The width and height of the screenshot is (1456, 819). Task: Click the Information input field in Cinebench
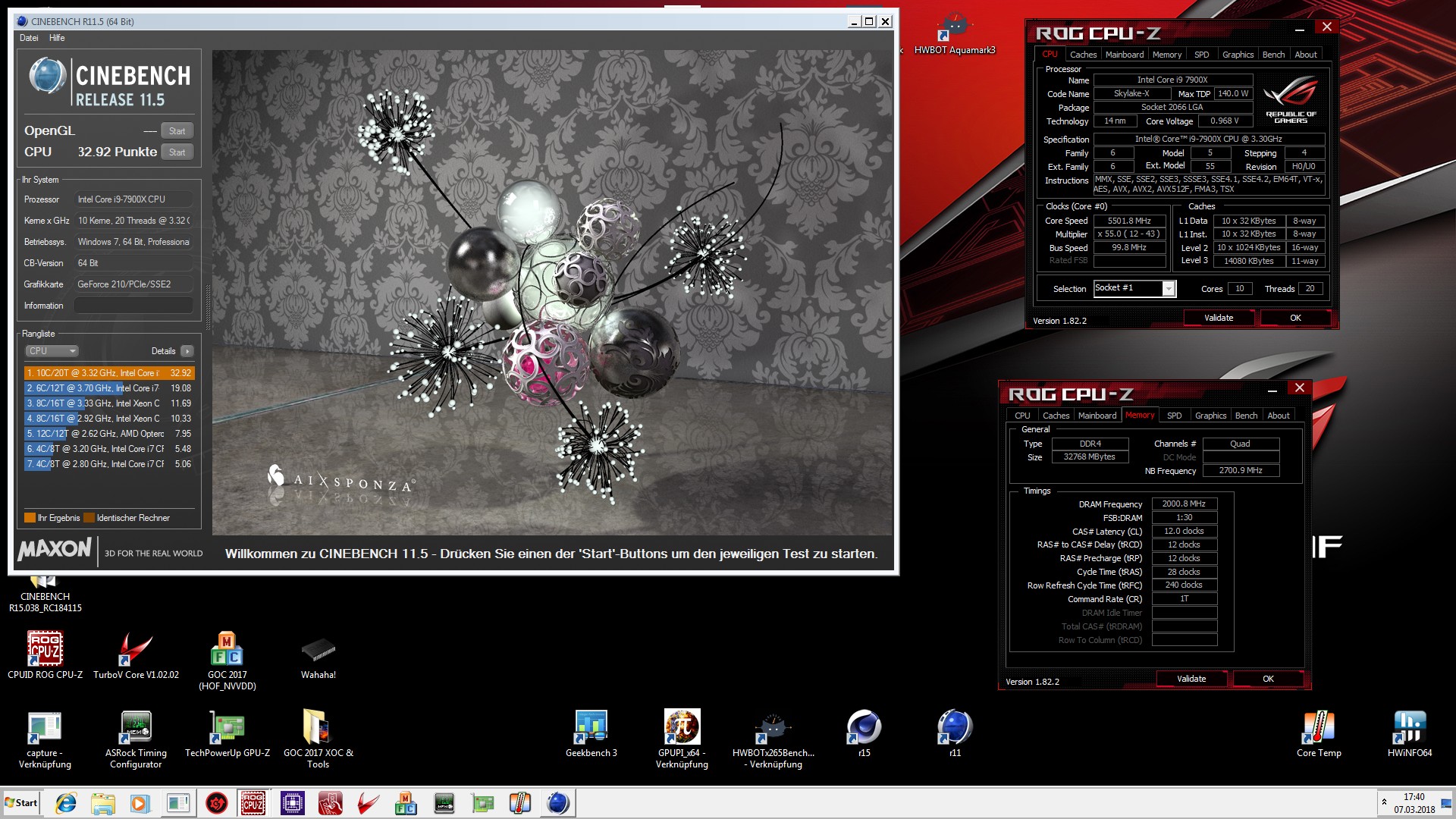click(x=133, y=306)
